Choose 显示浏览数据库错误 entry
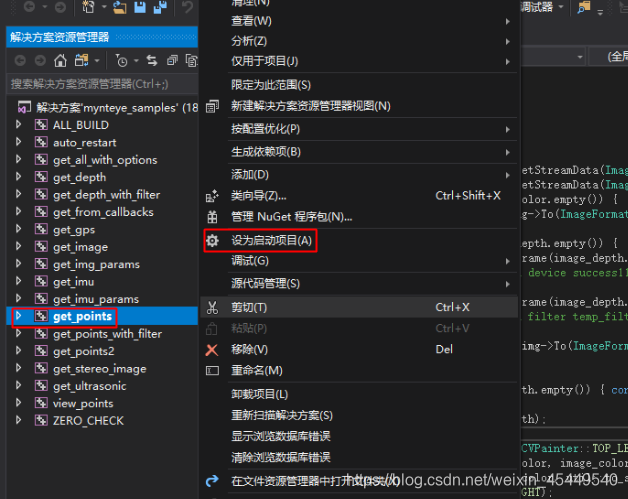 pyautogui.click(x=359, y=436)
